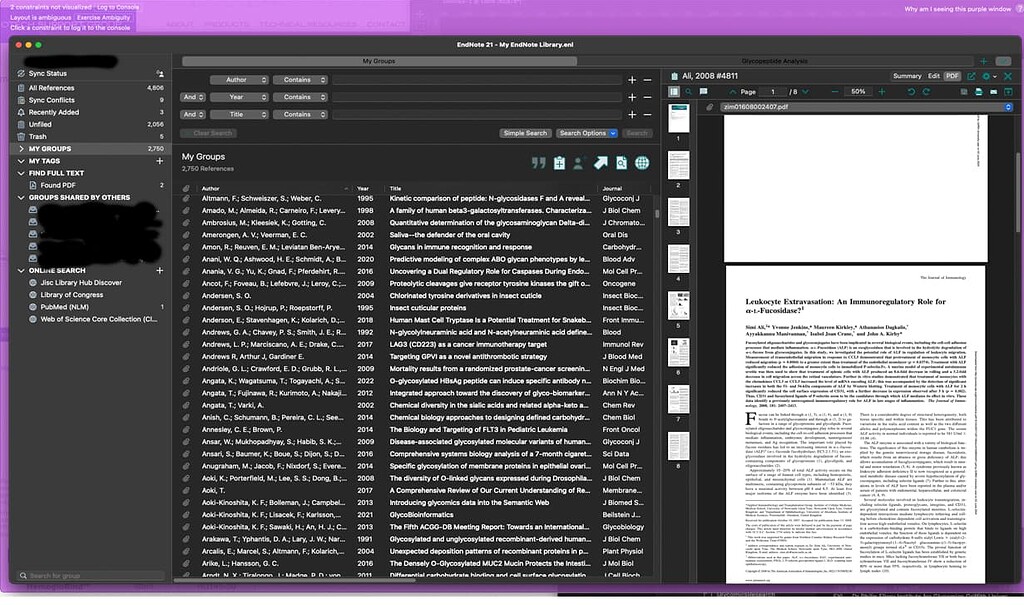The image size is (1024, 605).
Task: Switch to the Summary tab
Action: pos(907,76)
